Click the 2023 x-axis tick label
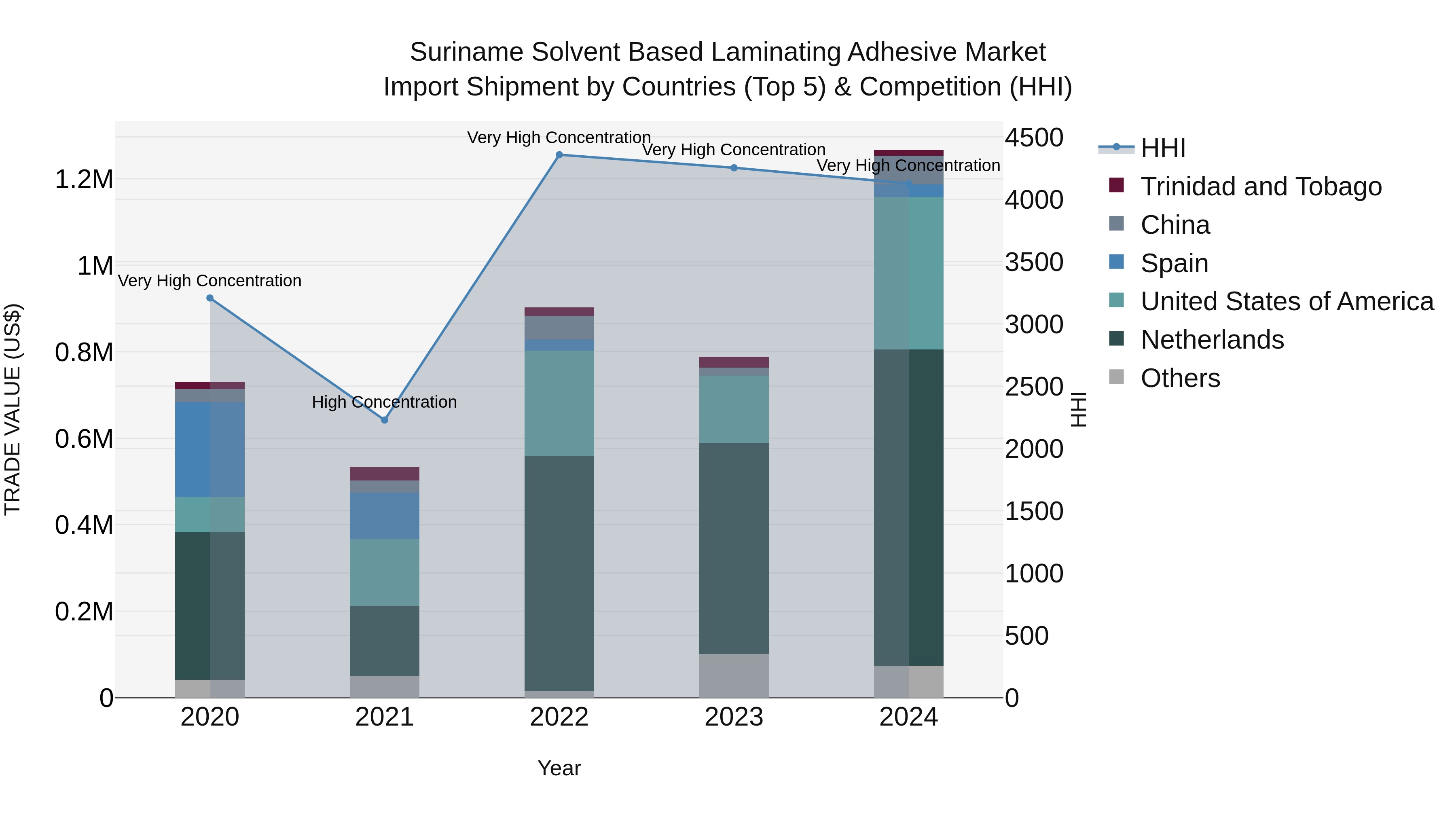This screenshot has height=819, width=1456. coord(734,717)
